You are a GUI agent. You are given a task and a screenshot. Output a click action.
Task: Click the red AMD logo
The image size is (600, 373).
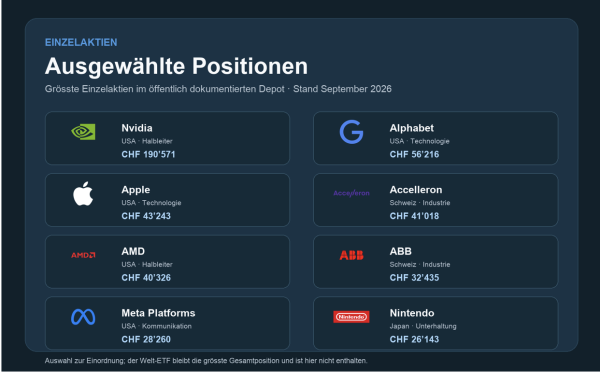click(x=83, y=255)
